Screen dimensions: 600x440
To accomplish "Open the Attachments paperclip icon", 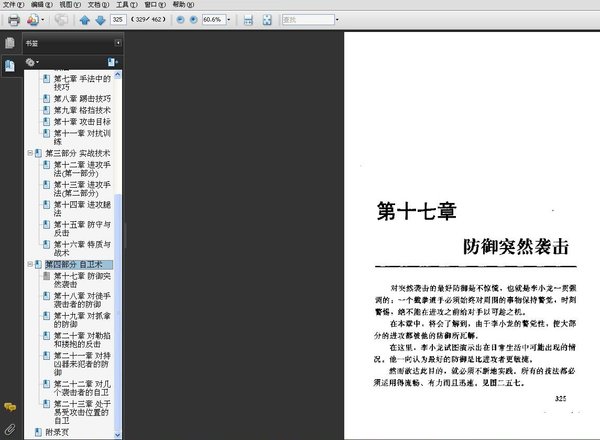I will (x=10, y=429).
